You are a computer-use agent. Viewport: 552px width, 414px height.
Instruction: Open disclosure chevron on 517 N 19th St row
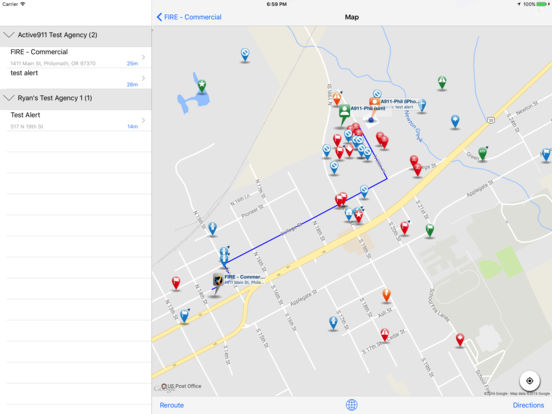[x=143, y=120]
